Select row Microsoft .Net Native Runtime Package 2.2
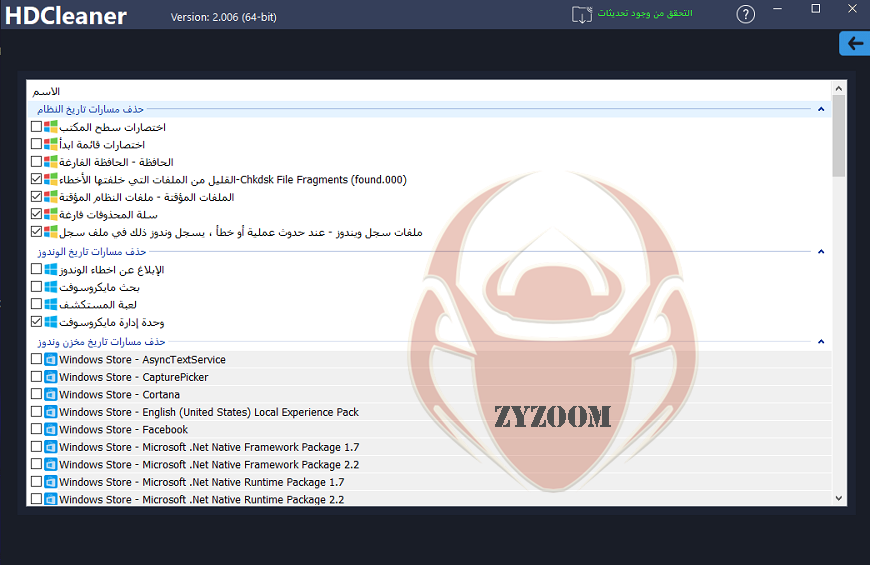Image resolution: width=870 pixels, height=565 pixels. [429, 498]
